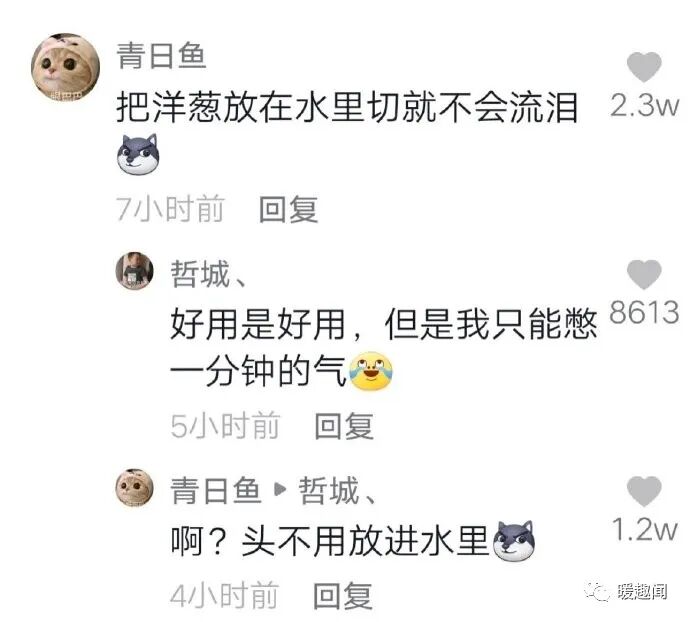Viewport: 690px width, 622px height.
Task: Like 哲城's reply with 8613 likes
Action: pyautogui.click(x=644, y=274)
